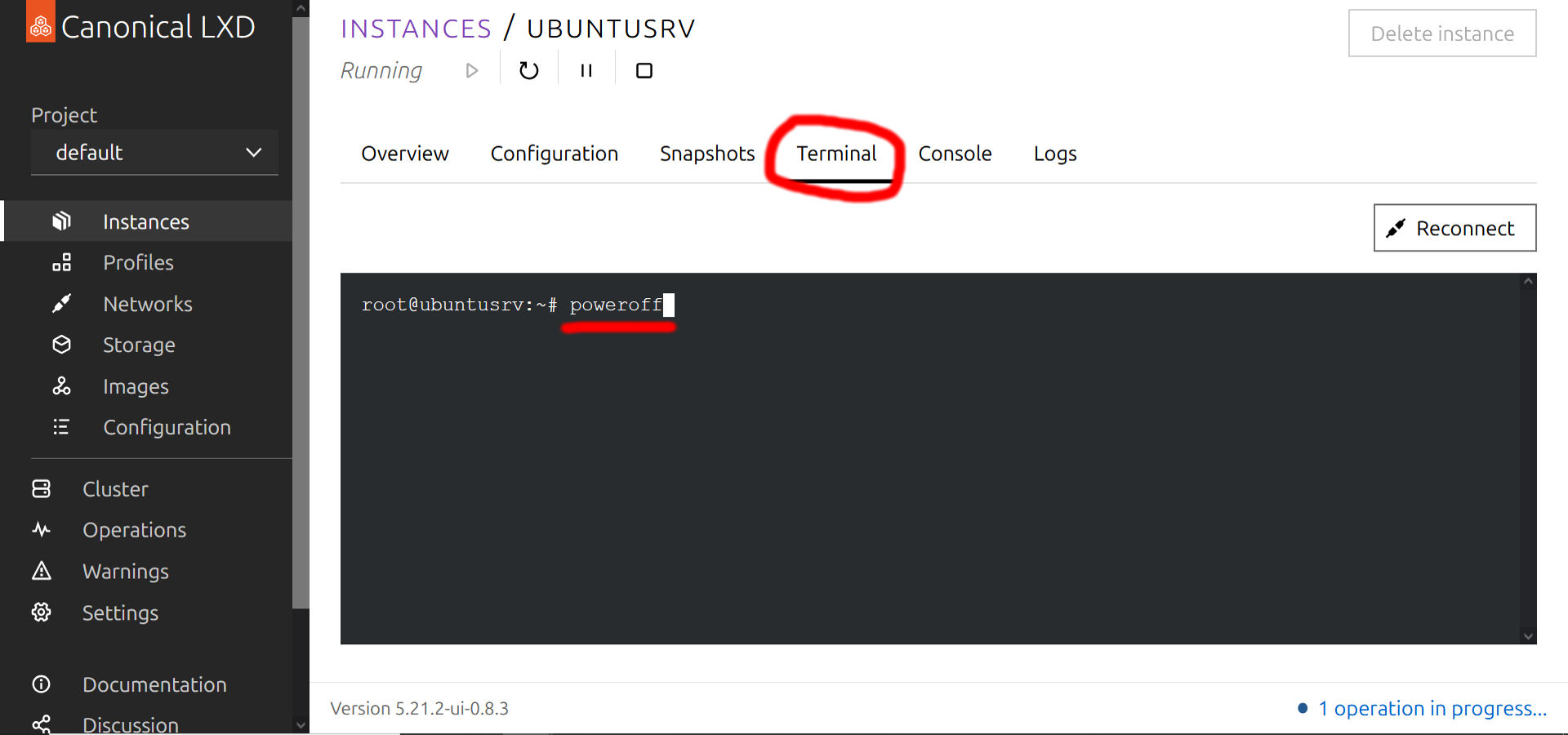Go to INSTANCES breadcrumb link
This screenshot has width=1568, height=735.
(x=416, y=29)
